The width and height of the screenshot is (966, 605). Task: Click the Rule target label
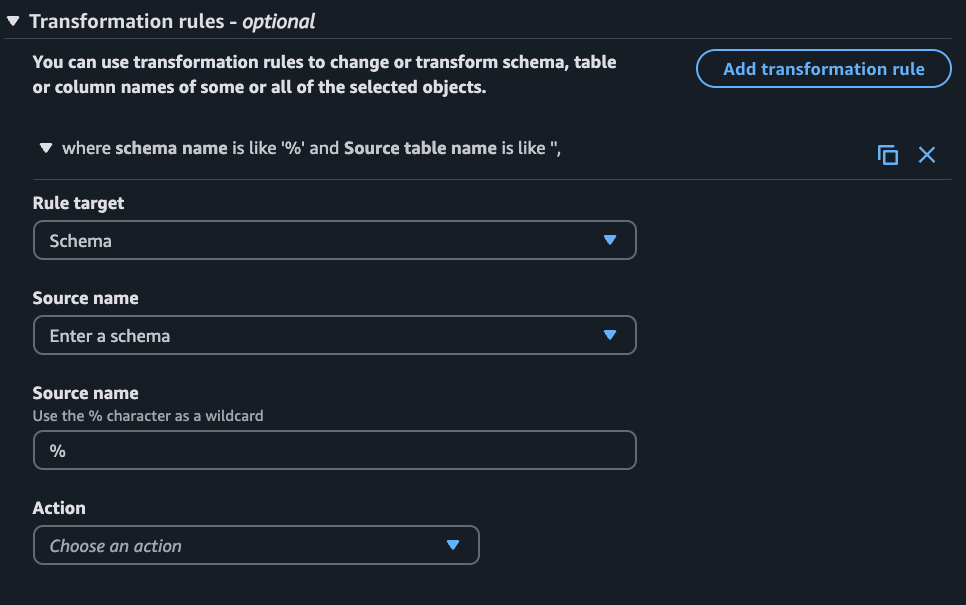click(78, 203)
